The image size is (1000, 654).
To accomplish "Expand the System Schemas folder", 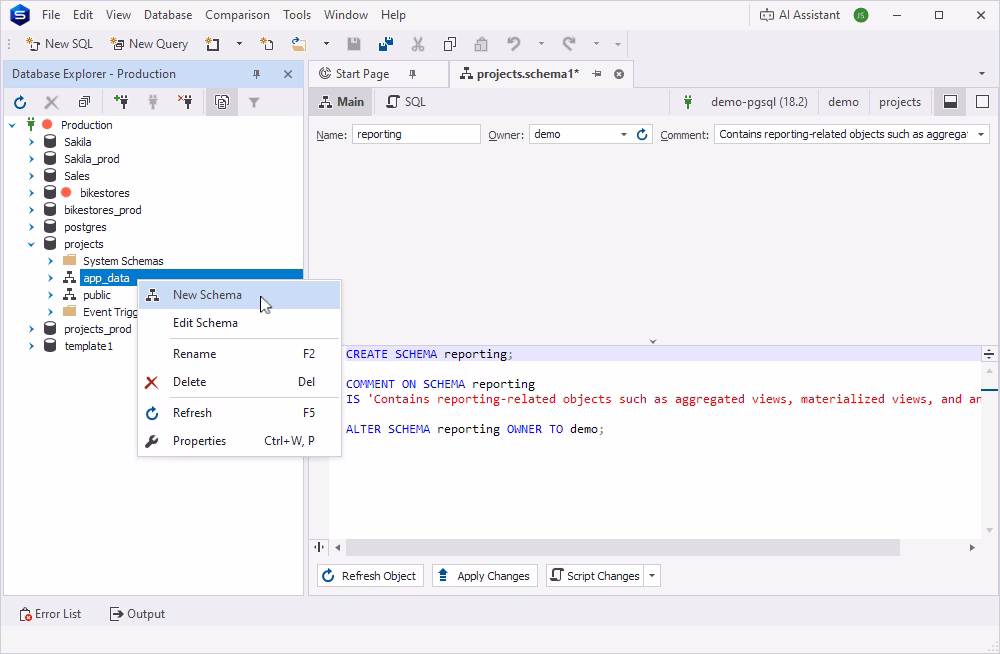I will point(50,261).
